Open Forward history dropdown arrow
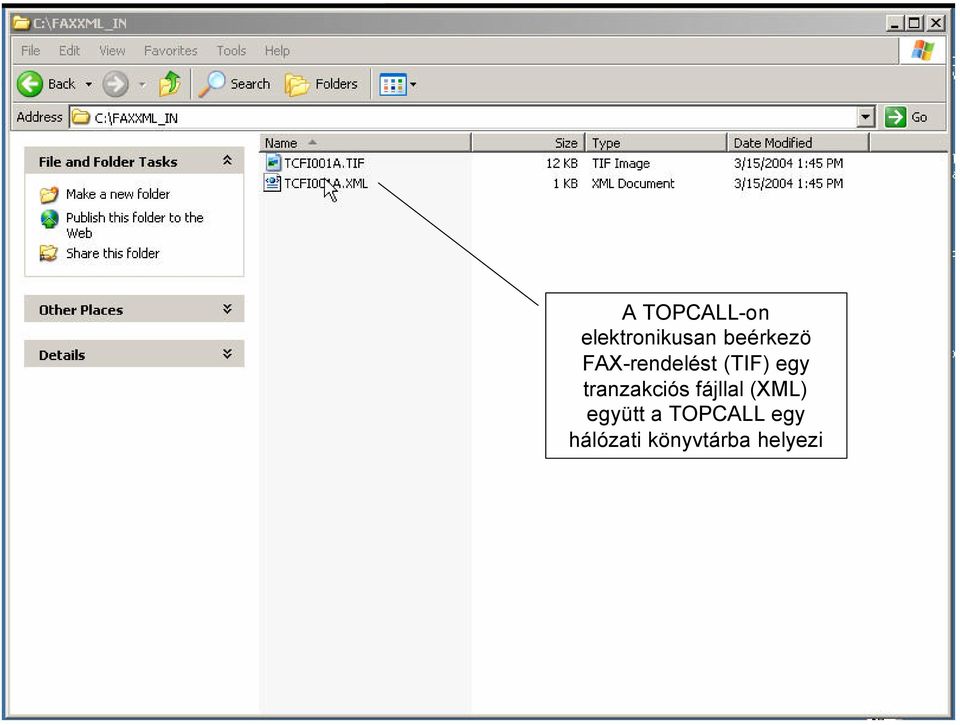 tap(142, 84)
